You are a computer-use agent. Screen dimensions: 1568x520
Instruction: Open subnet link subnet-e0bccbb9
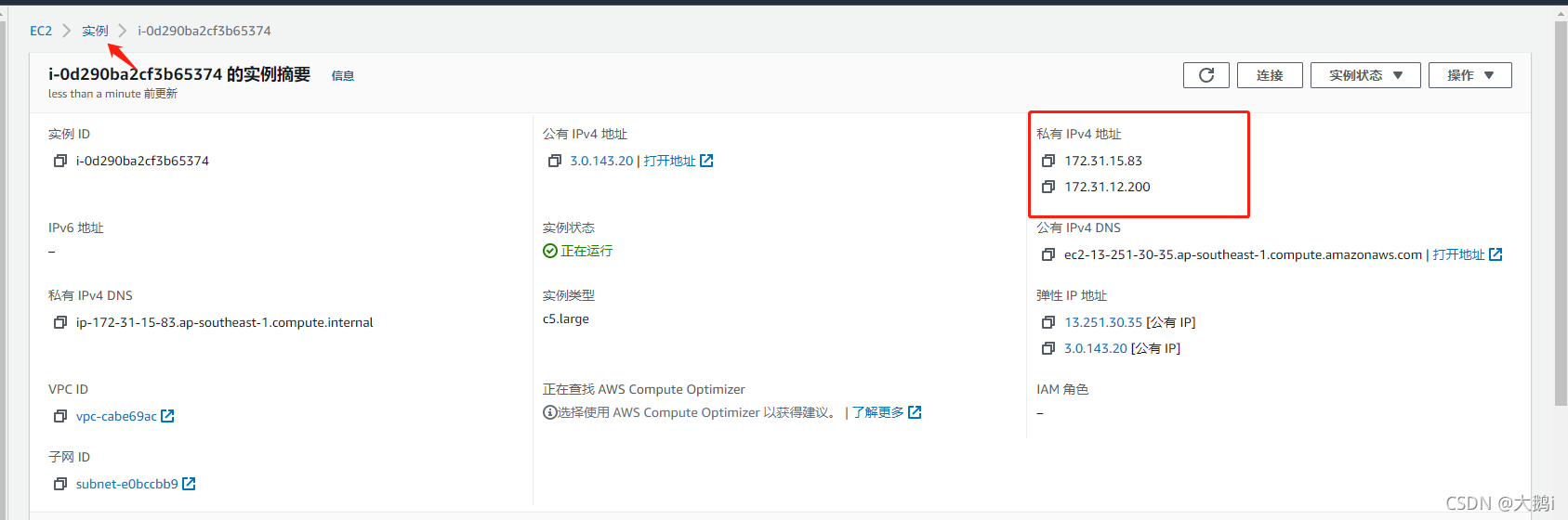pos(126,484)
